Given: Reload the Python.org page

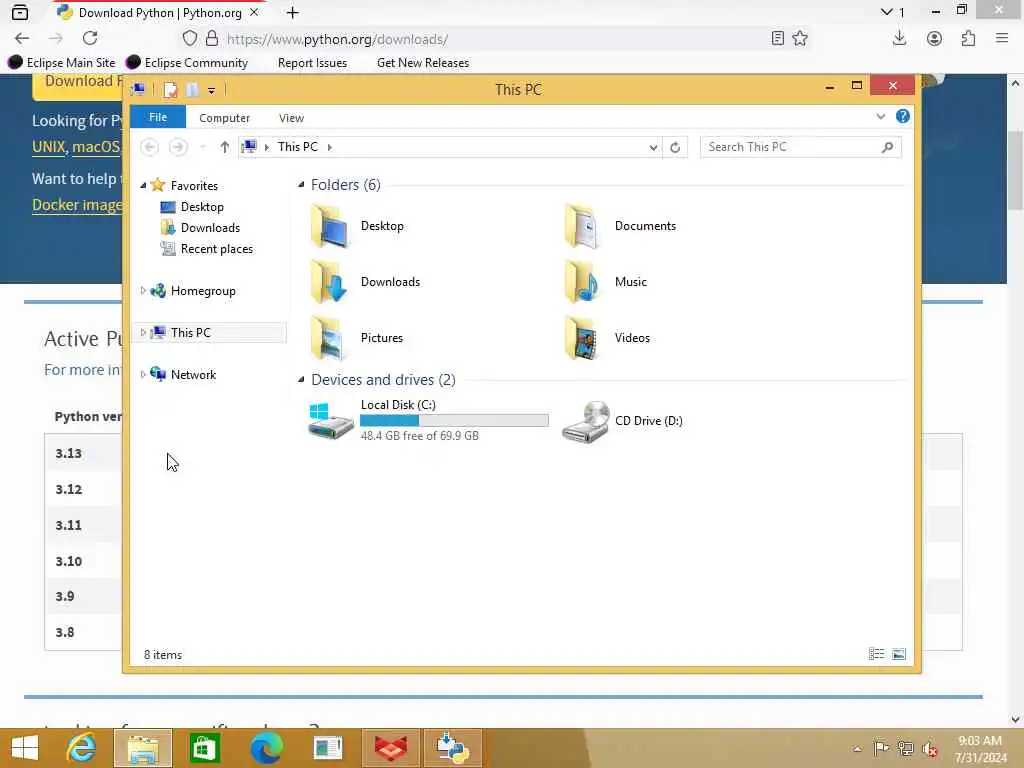Looking at the screenshot, I should pos(90,39).
